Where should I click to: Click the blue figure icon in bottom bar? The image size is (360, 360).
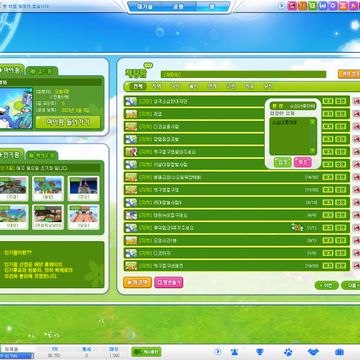coord(234,352)
